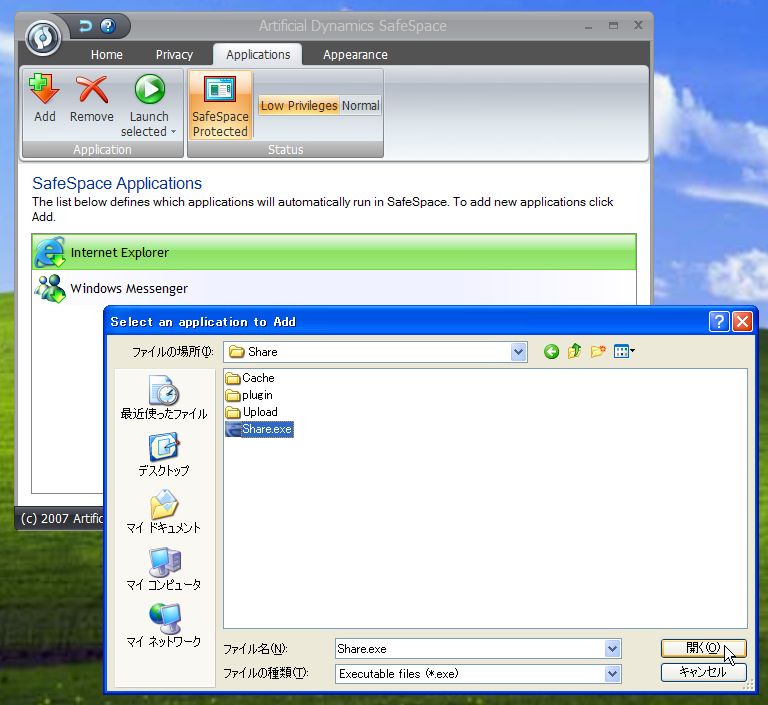Click the Windows Messenger icon
Viewport: 768px width, 705px height.
(50, 288)
